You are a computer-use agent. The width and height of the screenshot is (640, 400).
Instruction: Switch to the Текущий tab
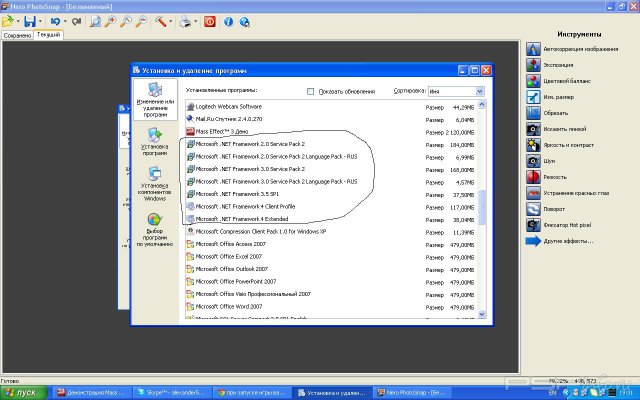49,35
